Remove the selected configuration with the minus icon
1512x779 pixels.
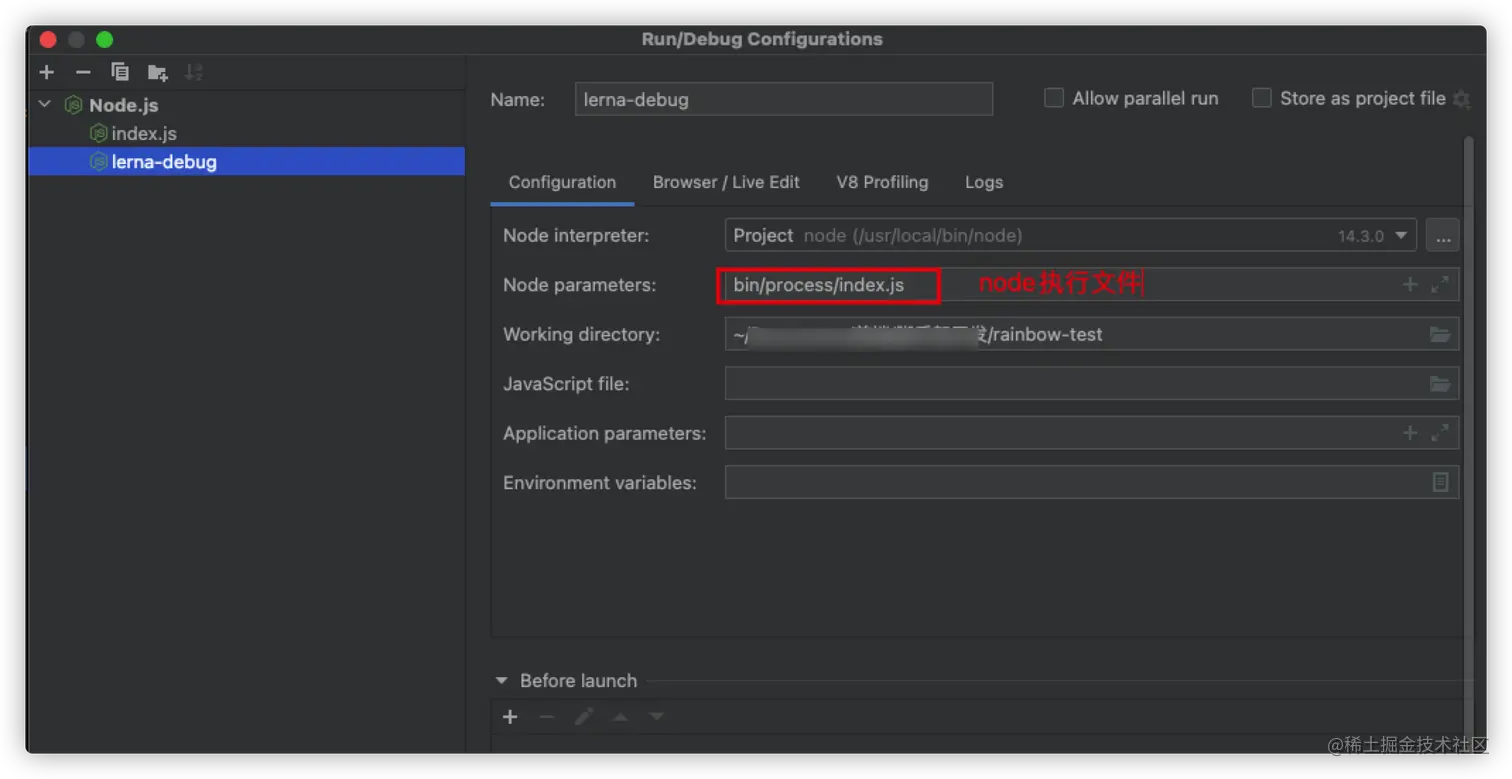[83, 72]
